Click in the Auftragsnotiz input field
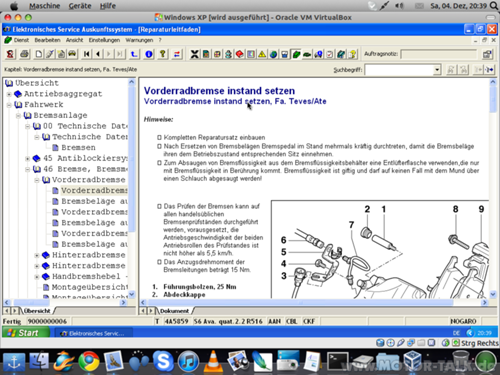 pos(439,54)
